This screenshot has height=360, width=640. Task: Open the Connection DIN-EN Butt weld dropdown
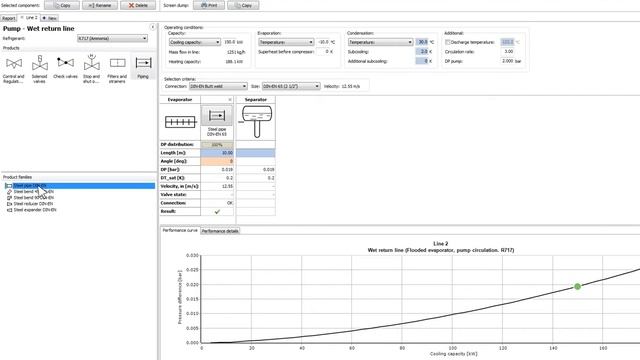[218, 86]
